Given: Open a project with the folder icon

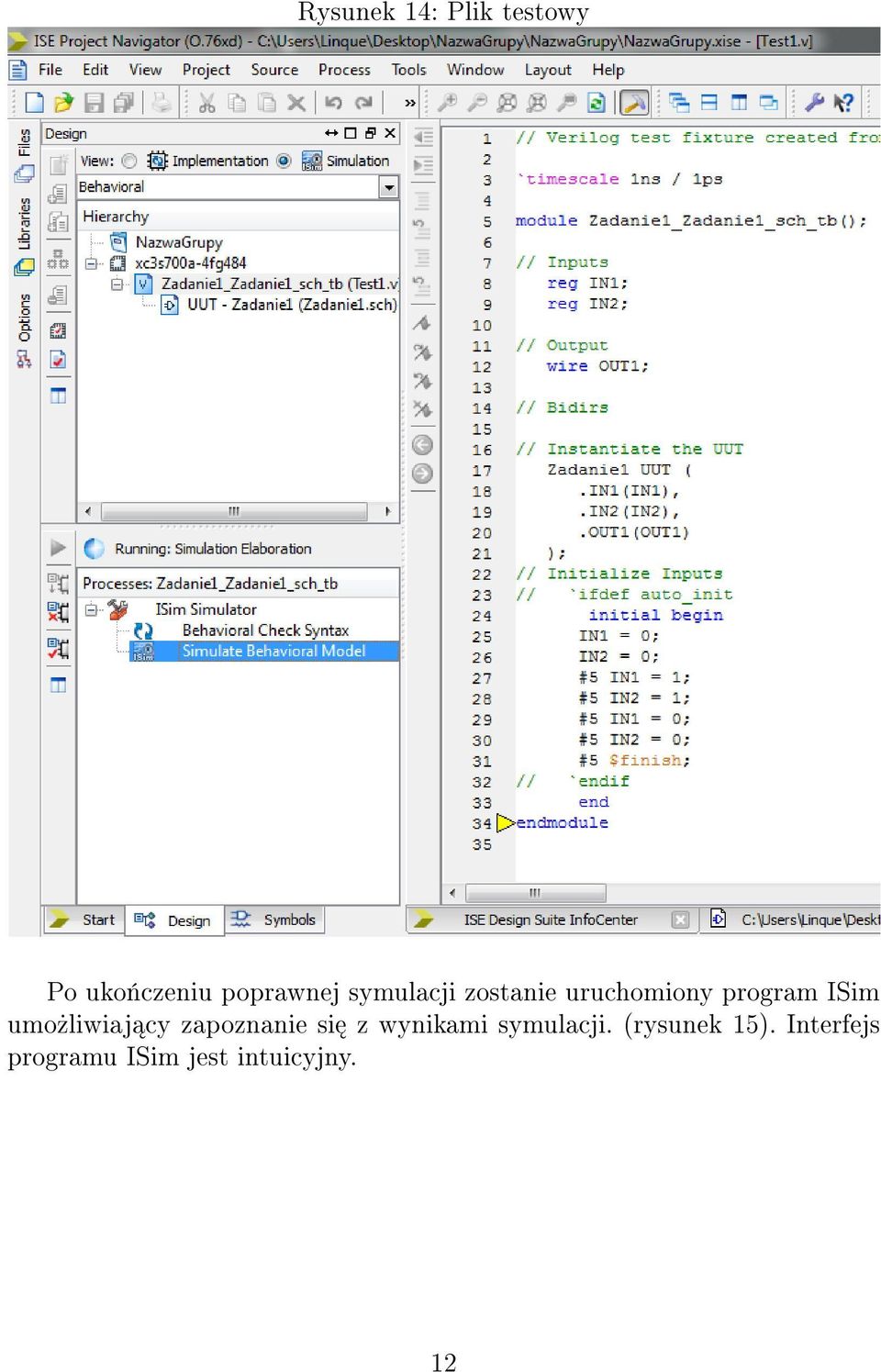Looking at the screenshot, I should click(x=63, y=103).
